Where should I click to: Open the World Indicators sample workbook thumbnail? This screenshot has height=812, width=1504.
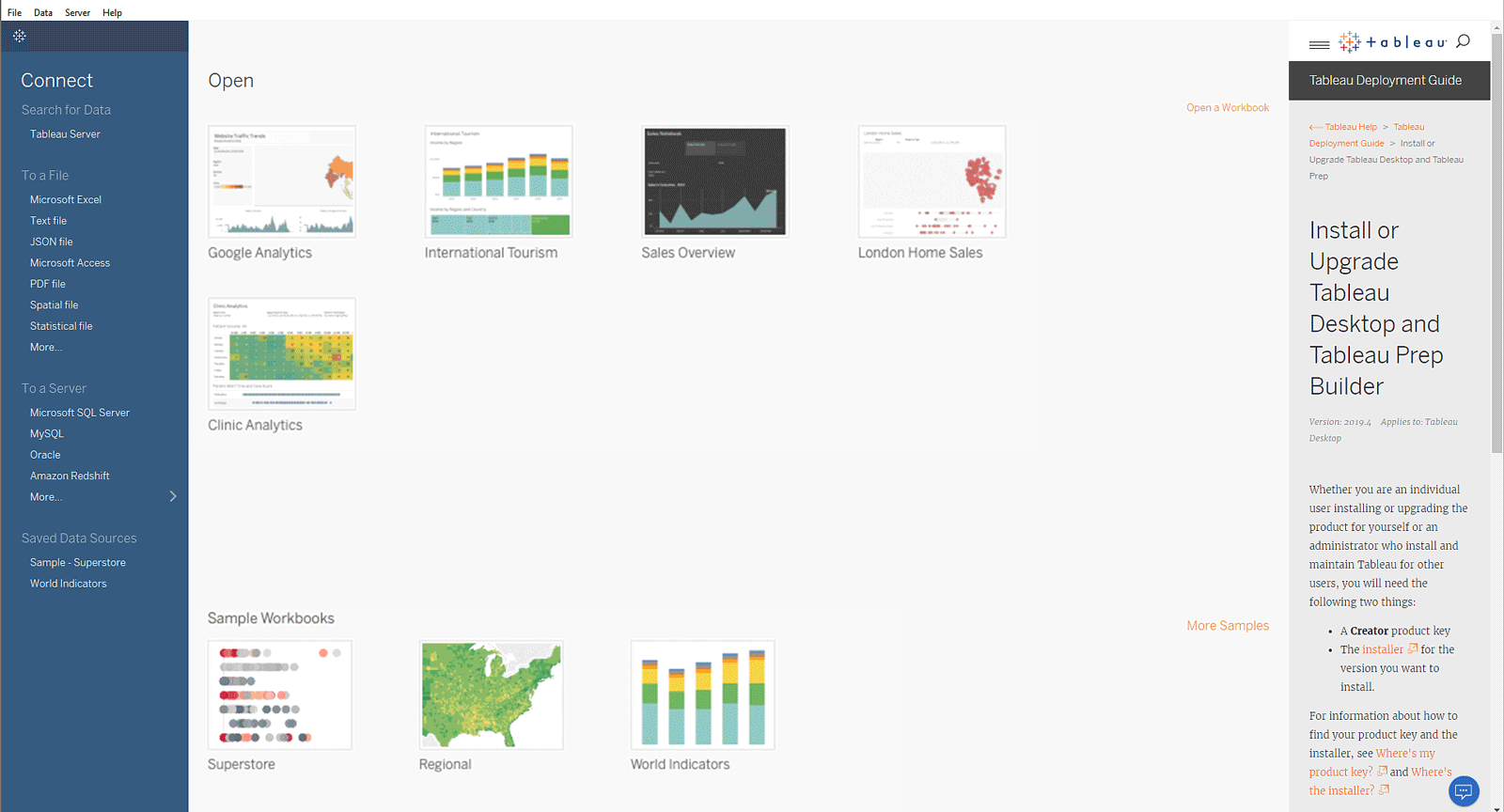pos(702,695)
